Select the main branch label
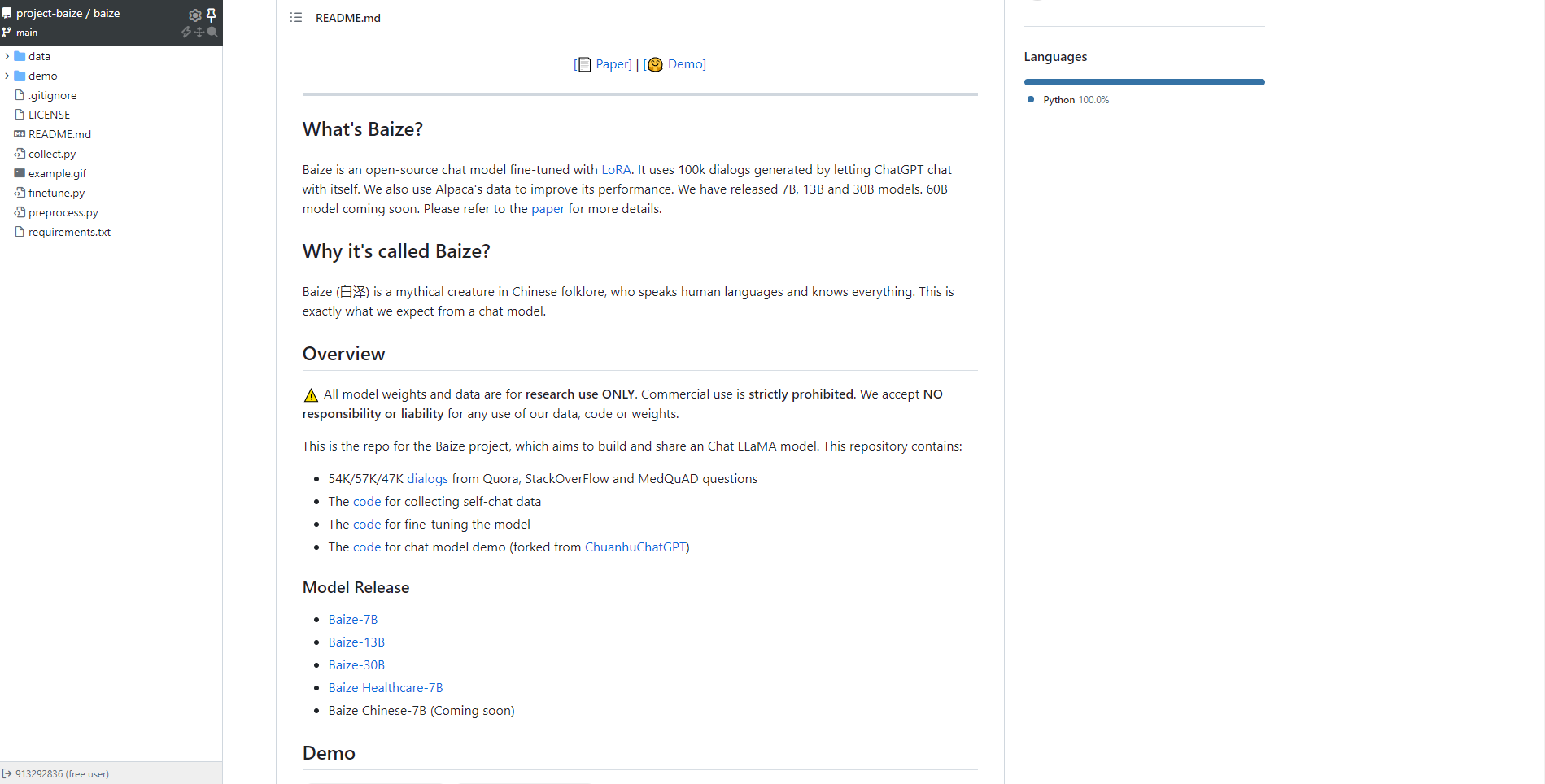 (x=27, y=33)
